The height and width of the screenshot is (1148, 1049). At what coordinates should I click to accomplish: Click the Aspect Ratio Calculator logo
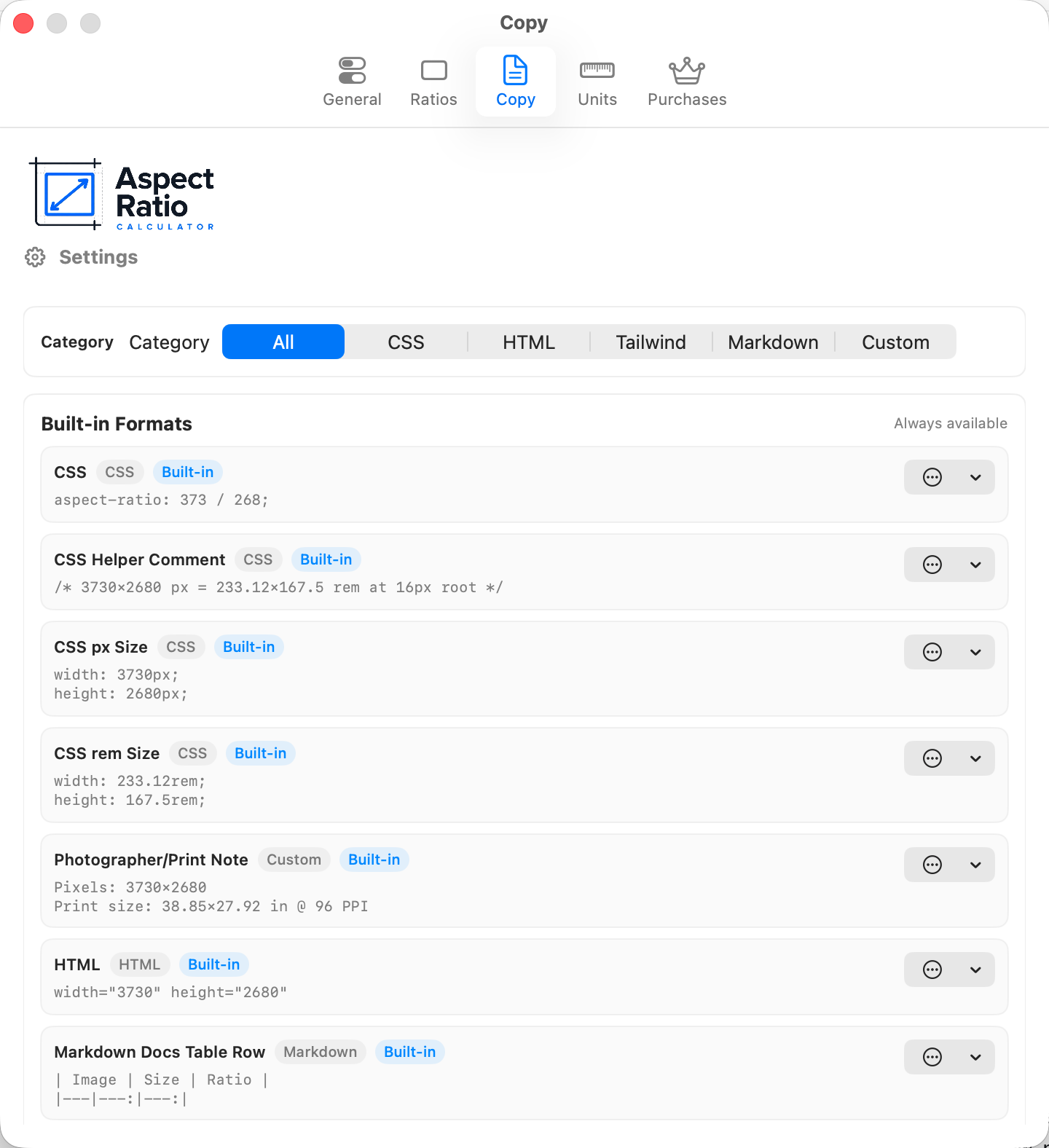click(122, 194)
